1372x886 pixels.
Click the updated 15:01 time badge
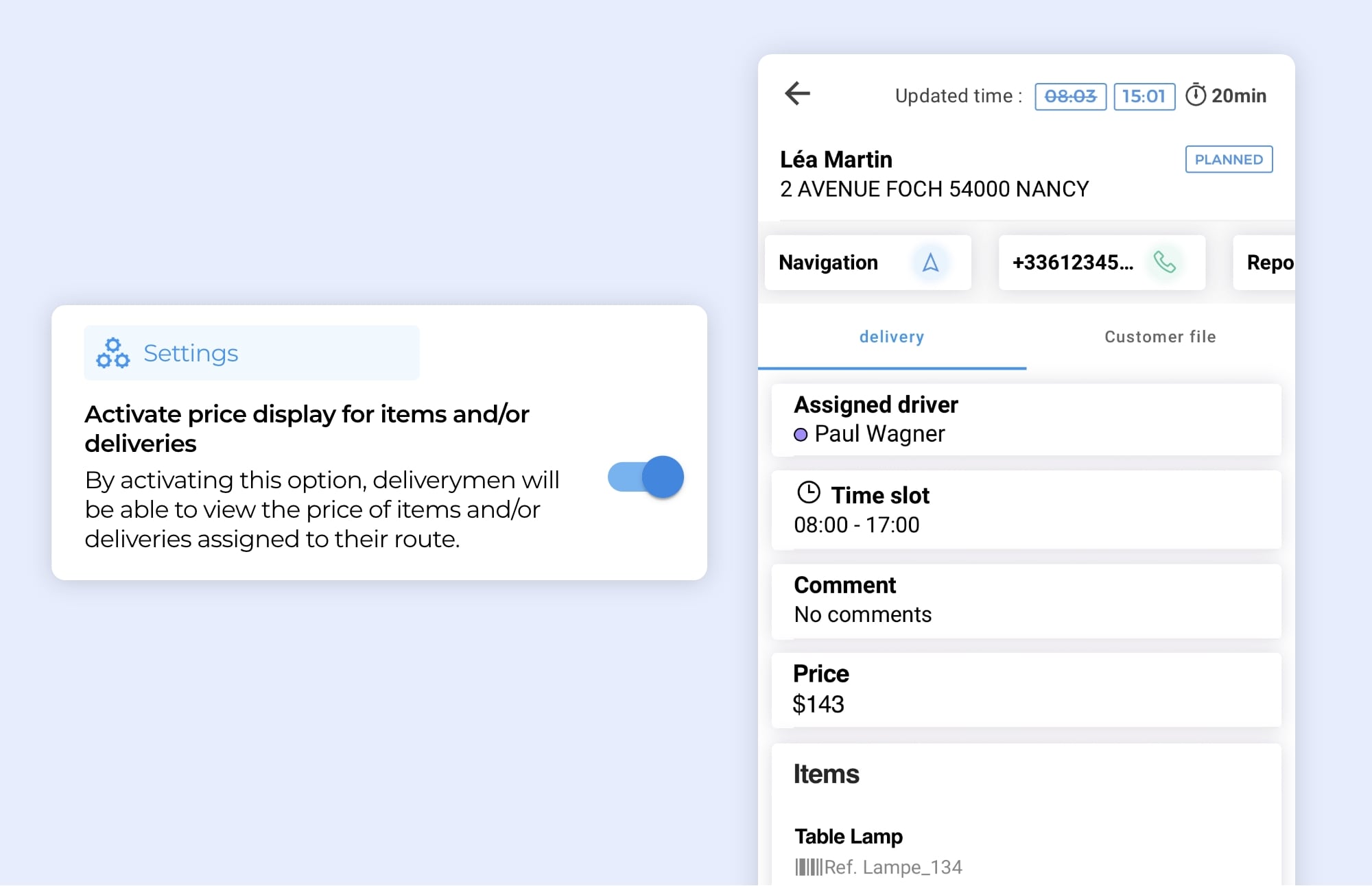pos(1144,97)
